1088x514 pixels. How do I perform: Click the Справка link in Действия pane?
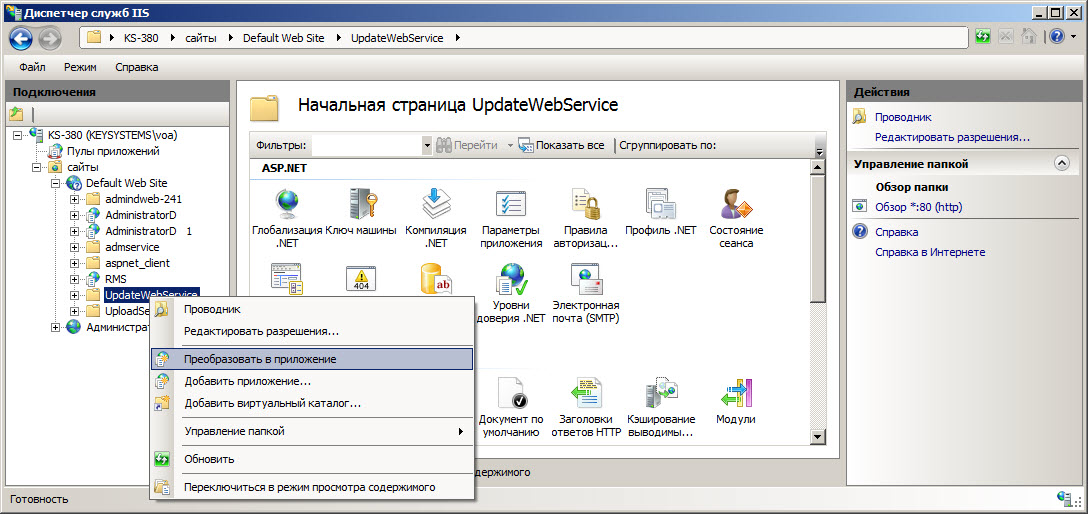pos(896,232)
